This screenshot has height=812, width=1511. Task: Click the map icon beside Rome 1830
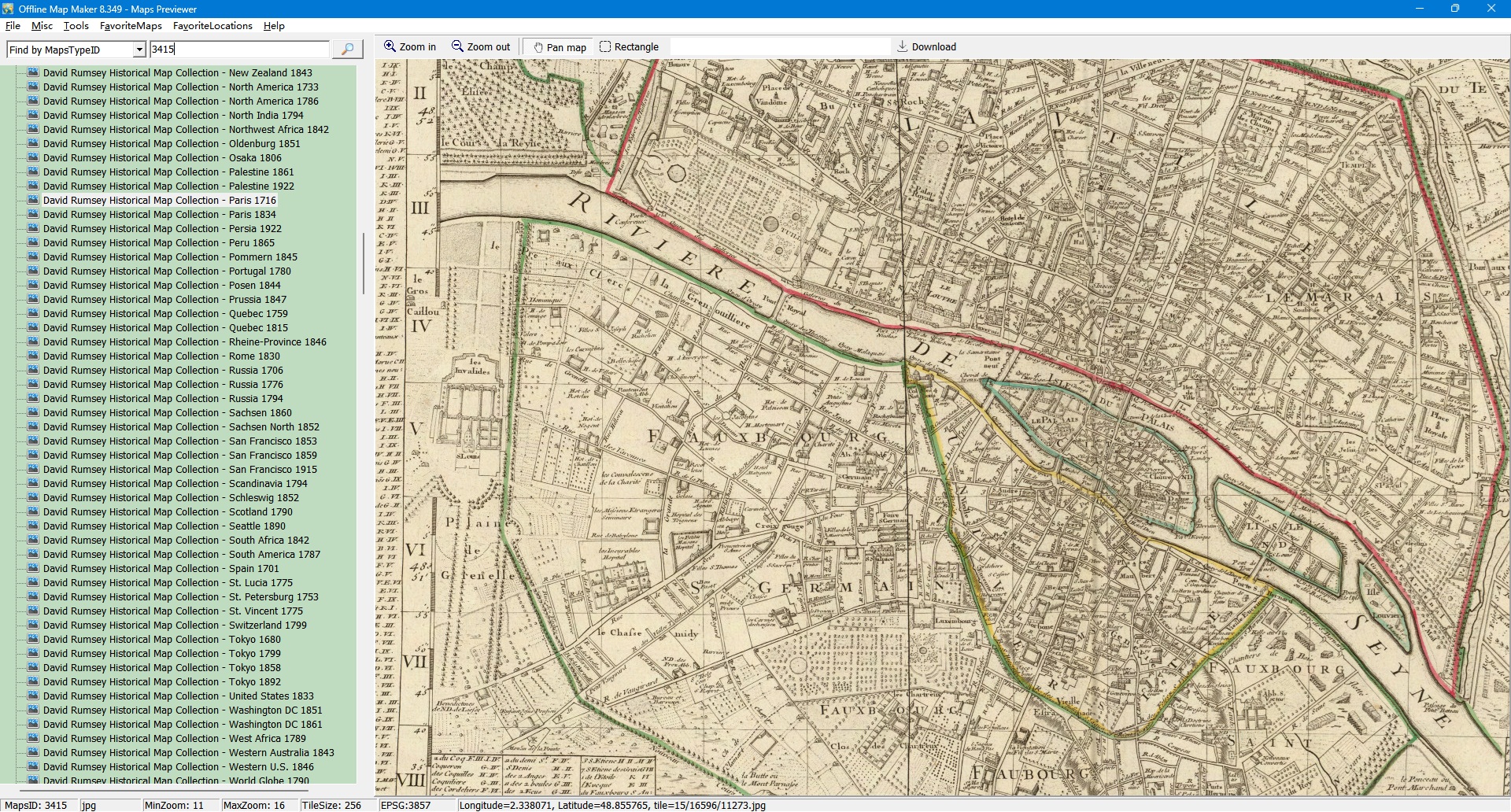click(33, 356)
